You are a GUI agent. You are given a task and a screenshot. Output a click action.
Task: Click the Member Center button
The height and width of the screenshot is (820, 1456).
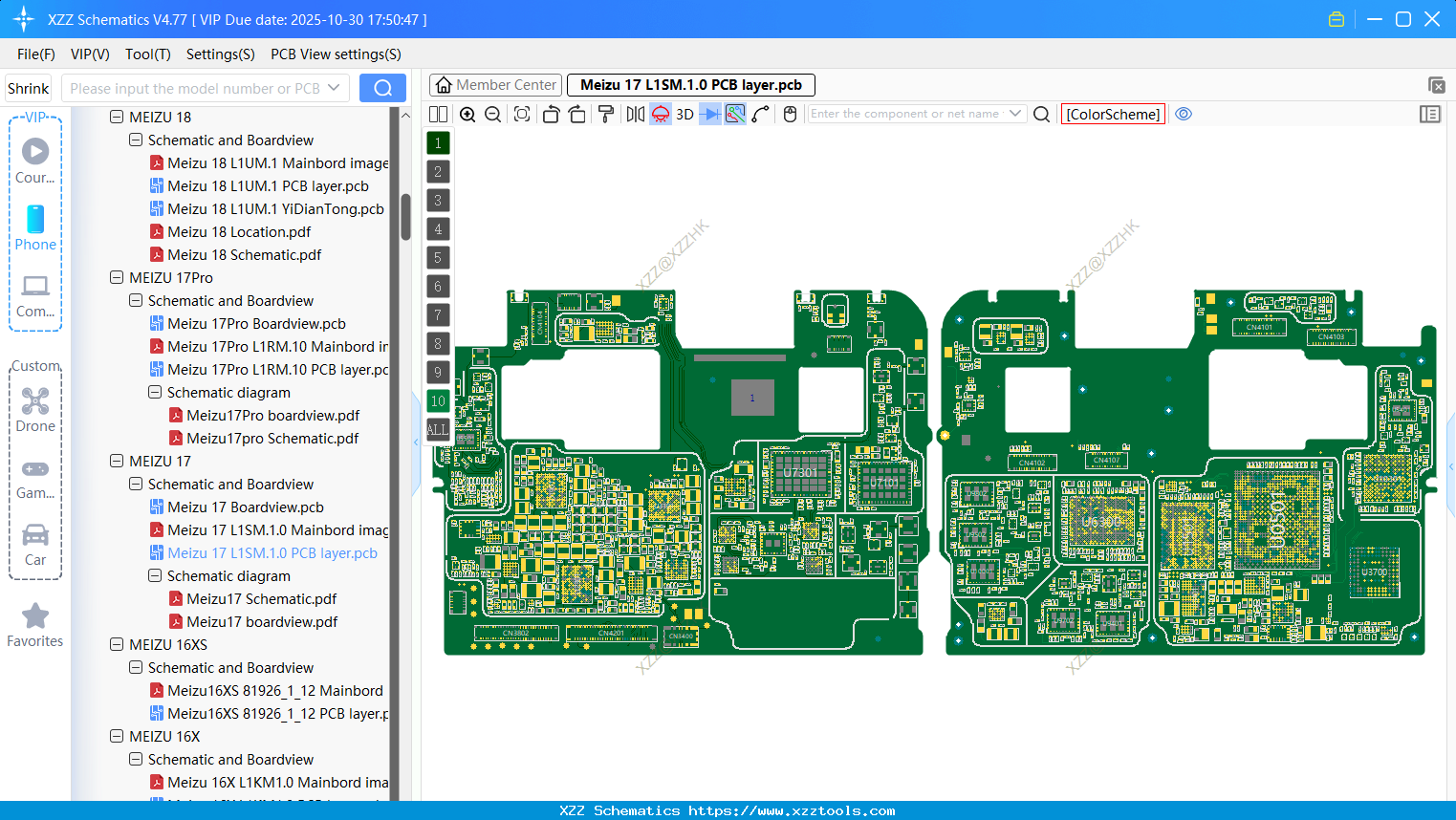(495, 84)
